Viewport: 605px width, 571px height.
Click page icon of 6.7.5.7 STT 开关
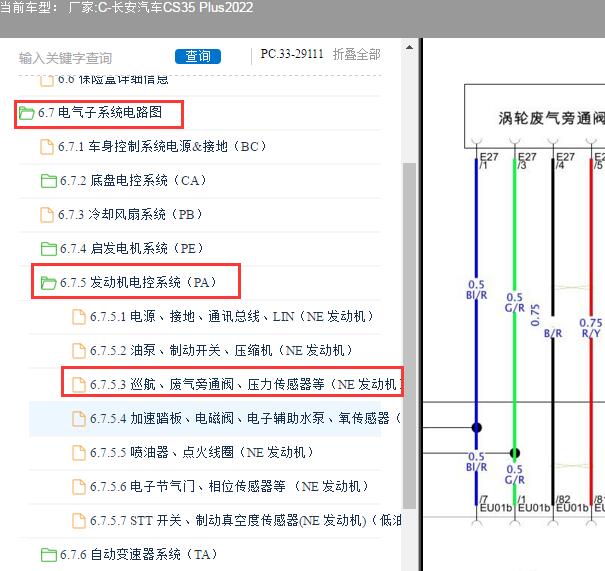[x=79, y=520]
